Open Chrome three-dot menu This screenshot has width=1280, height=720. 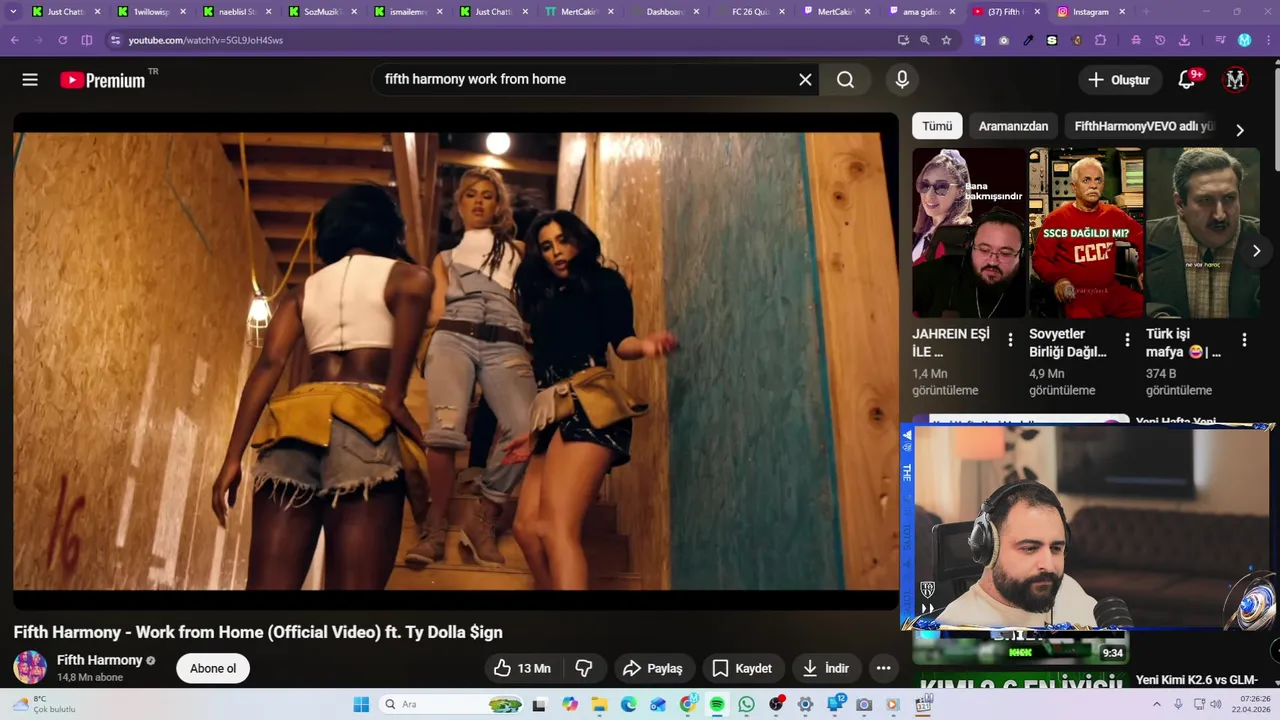(1267, 40)
